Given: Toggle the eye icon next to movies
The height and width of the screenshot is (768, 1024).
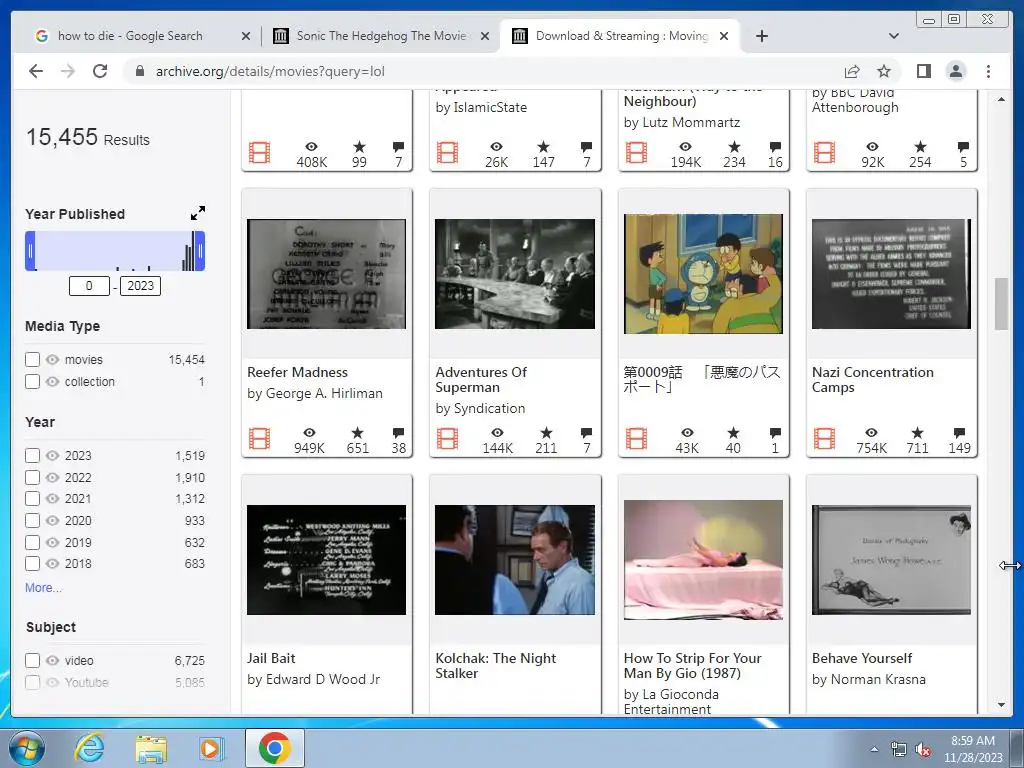Looking at the screenshot, I should tap(52, 360).
